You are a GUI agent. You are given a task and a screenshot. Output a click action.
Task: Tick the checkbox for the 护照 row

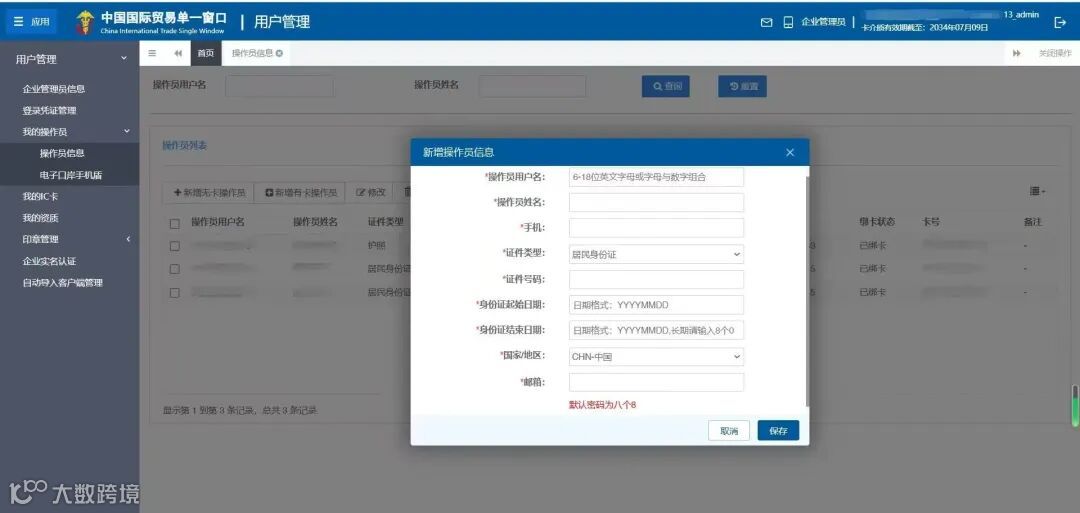click(174, 246)
